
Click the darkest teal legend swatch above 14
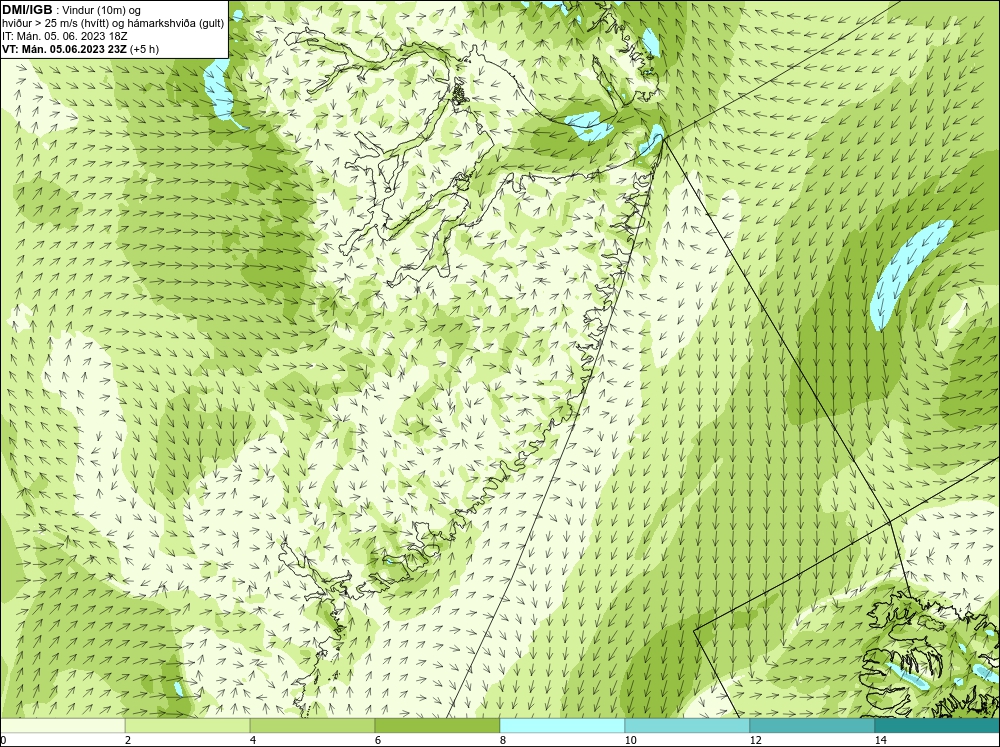937,726
